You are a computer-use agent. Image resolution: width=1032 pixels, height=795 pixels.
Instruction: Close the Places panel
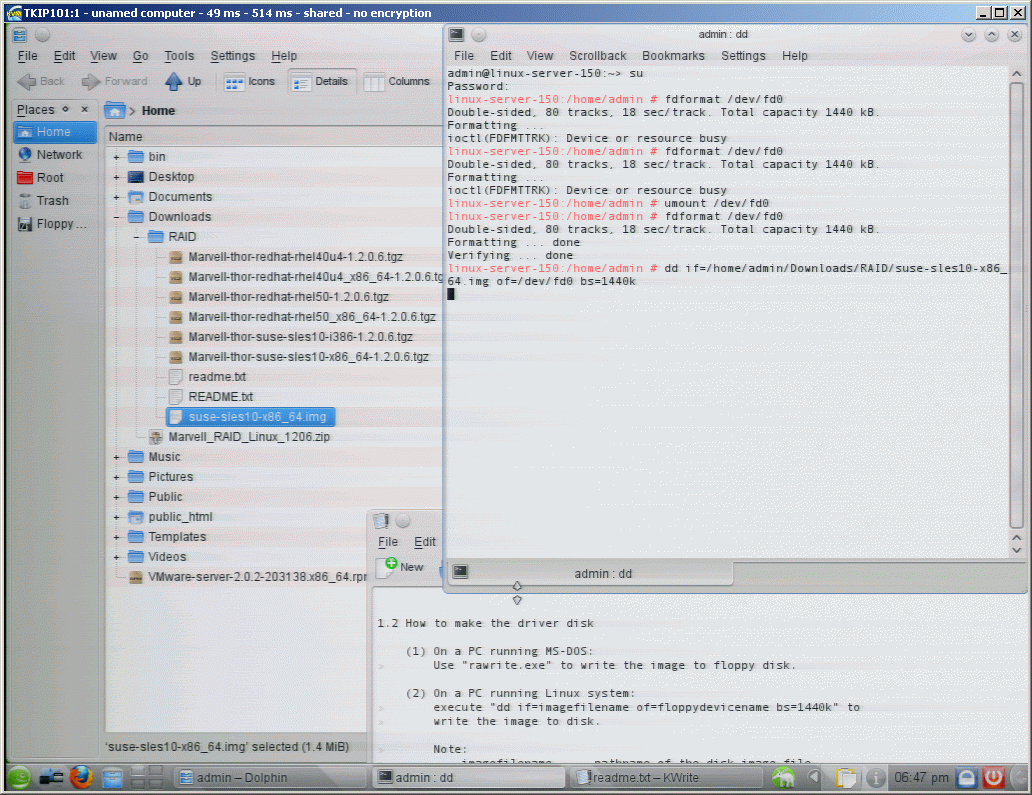(84, 109)
